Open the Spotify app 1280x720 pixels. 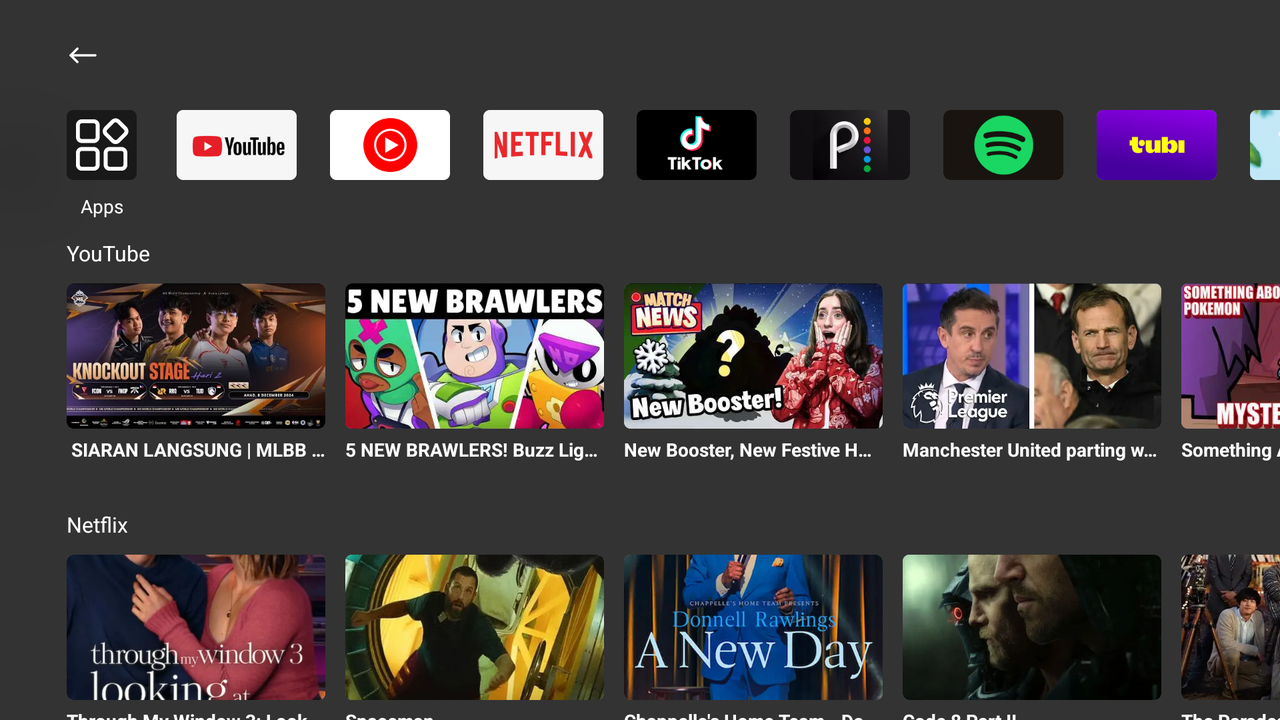[x=1003, y=146]
